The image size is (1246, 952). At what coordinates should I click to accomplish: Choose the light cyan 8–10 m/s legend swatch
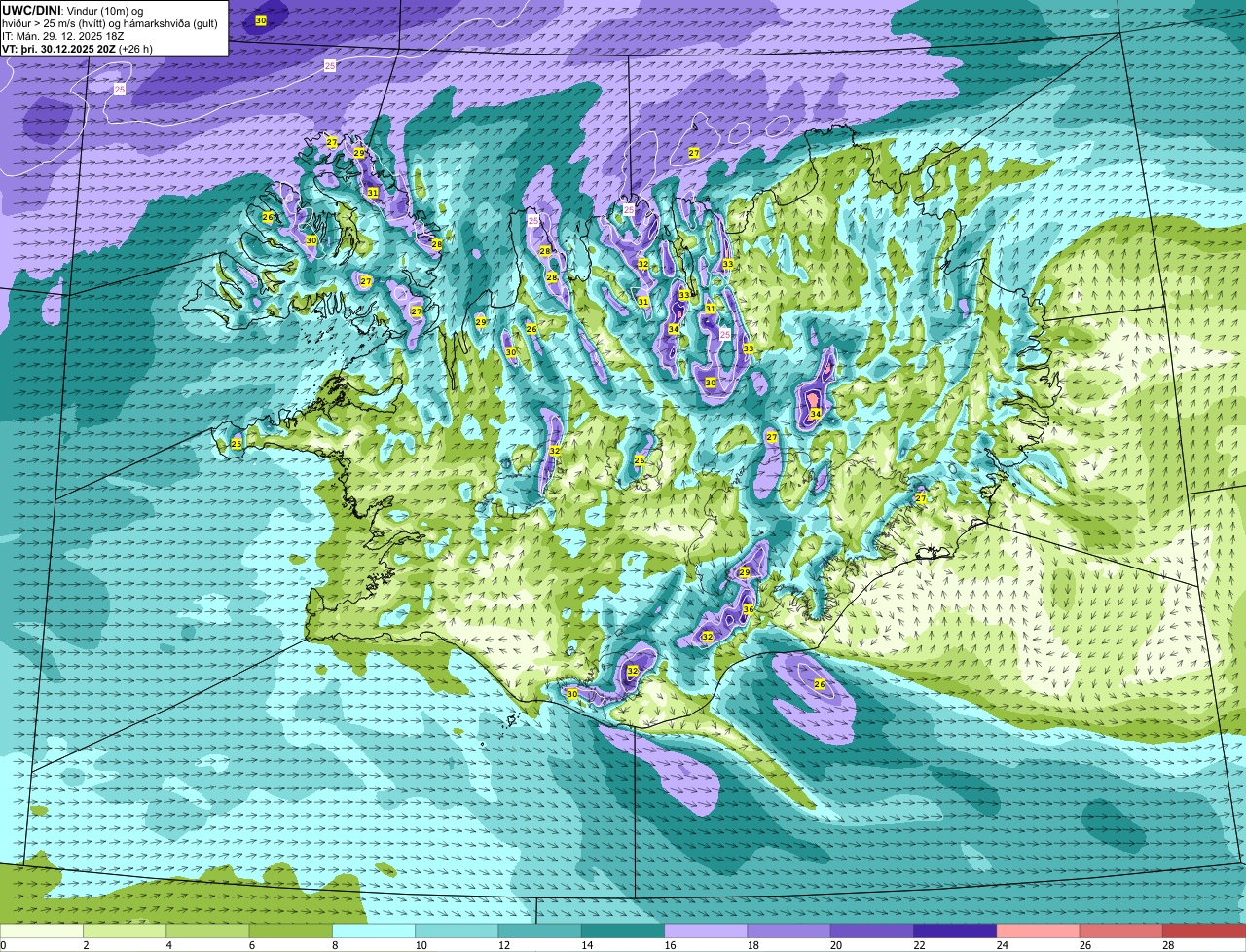[x=374, y=931]
